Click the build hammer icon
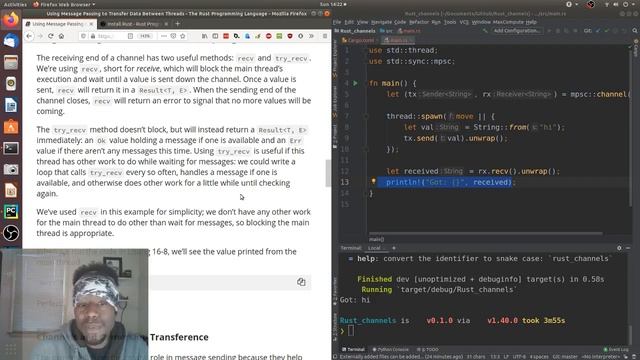The image size is (640, 360). pyautogui.click(x=485, y=31)
